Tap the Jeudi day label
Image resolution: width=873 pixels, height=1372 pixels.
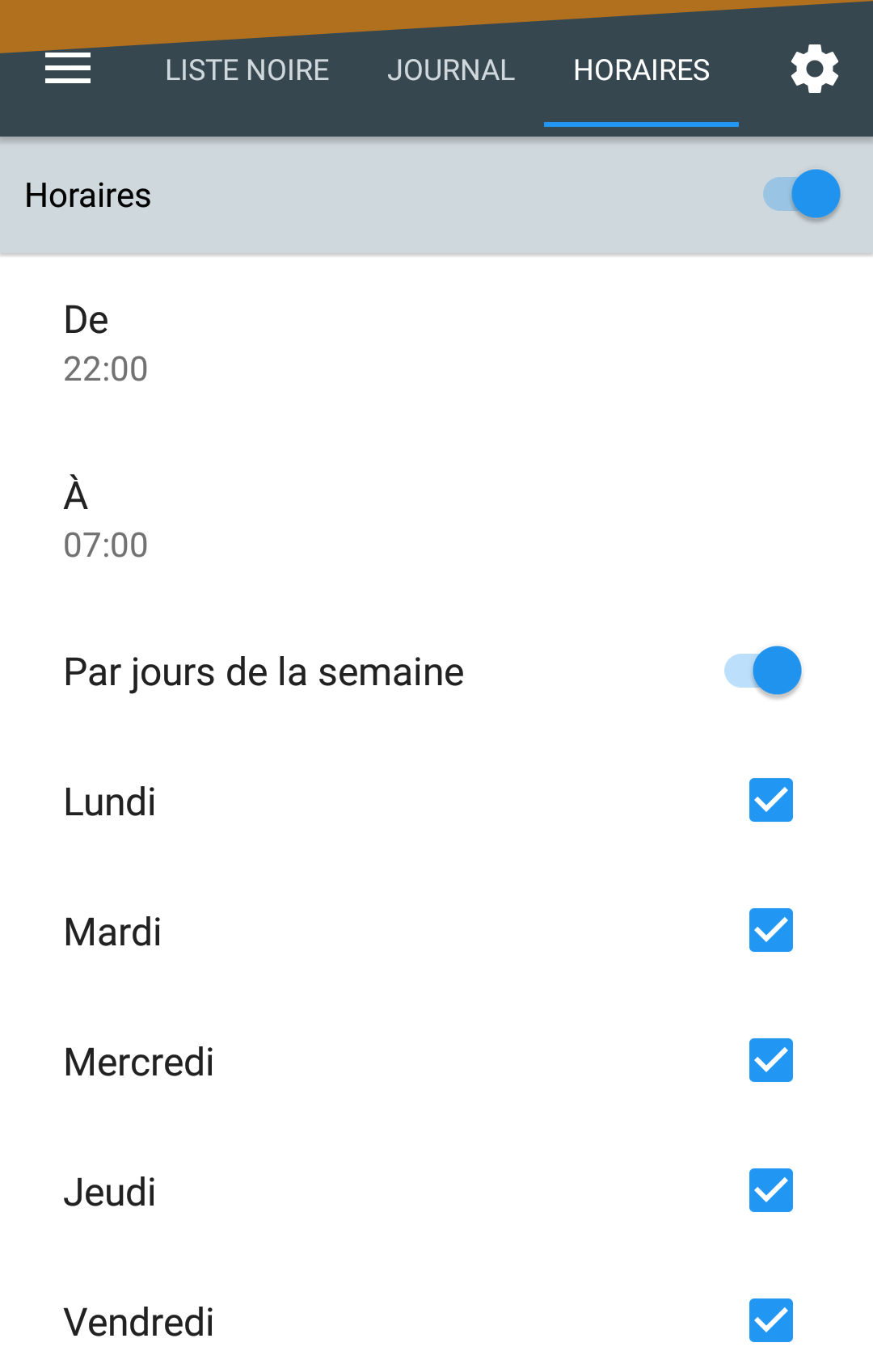110,1193
